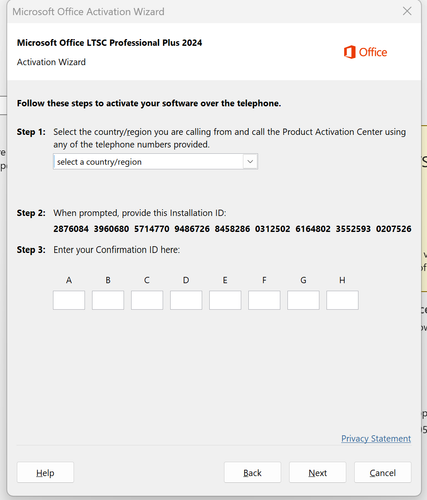Go Back to the previous wizard page
Image resolution: width=427 pixels, height=500 pixels.
[x=252, y=473]
